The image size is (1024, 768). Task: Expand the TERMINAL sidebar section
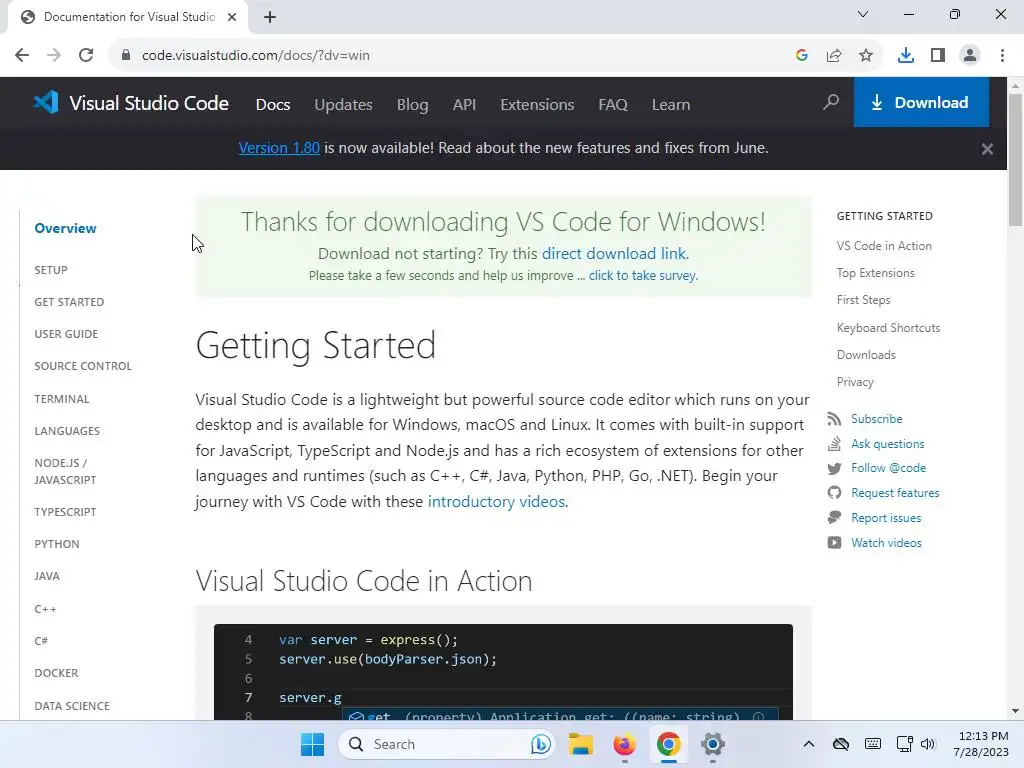point(62,398)
